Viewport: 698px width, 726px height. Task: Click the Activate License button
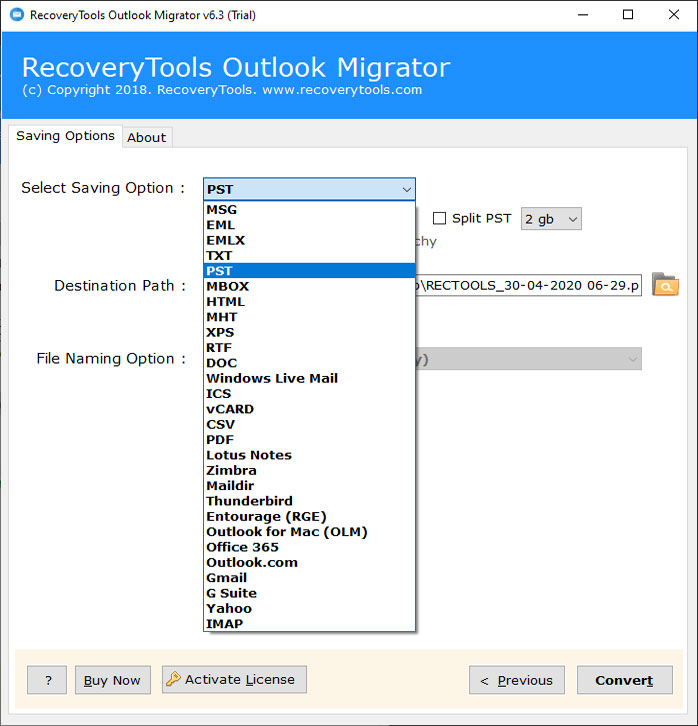click(234, 679)
